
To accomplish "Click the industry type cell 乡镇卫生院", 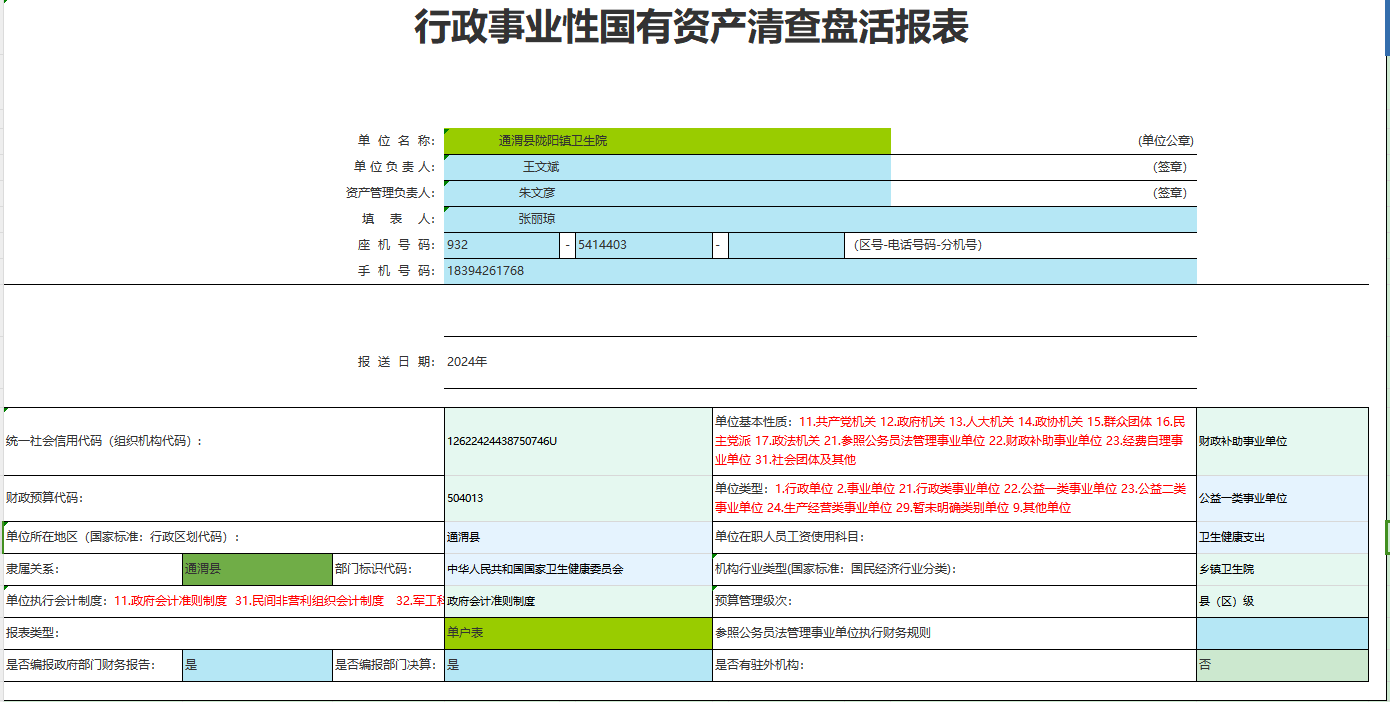I will tap(1281, 569).
